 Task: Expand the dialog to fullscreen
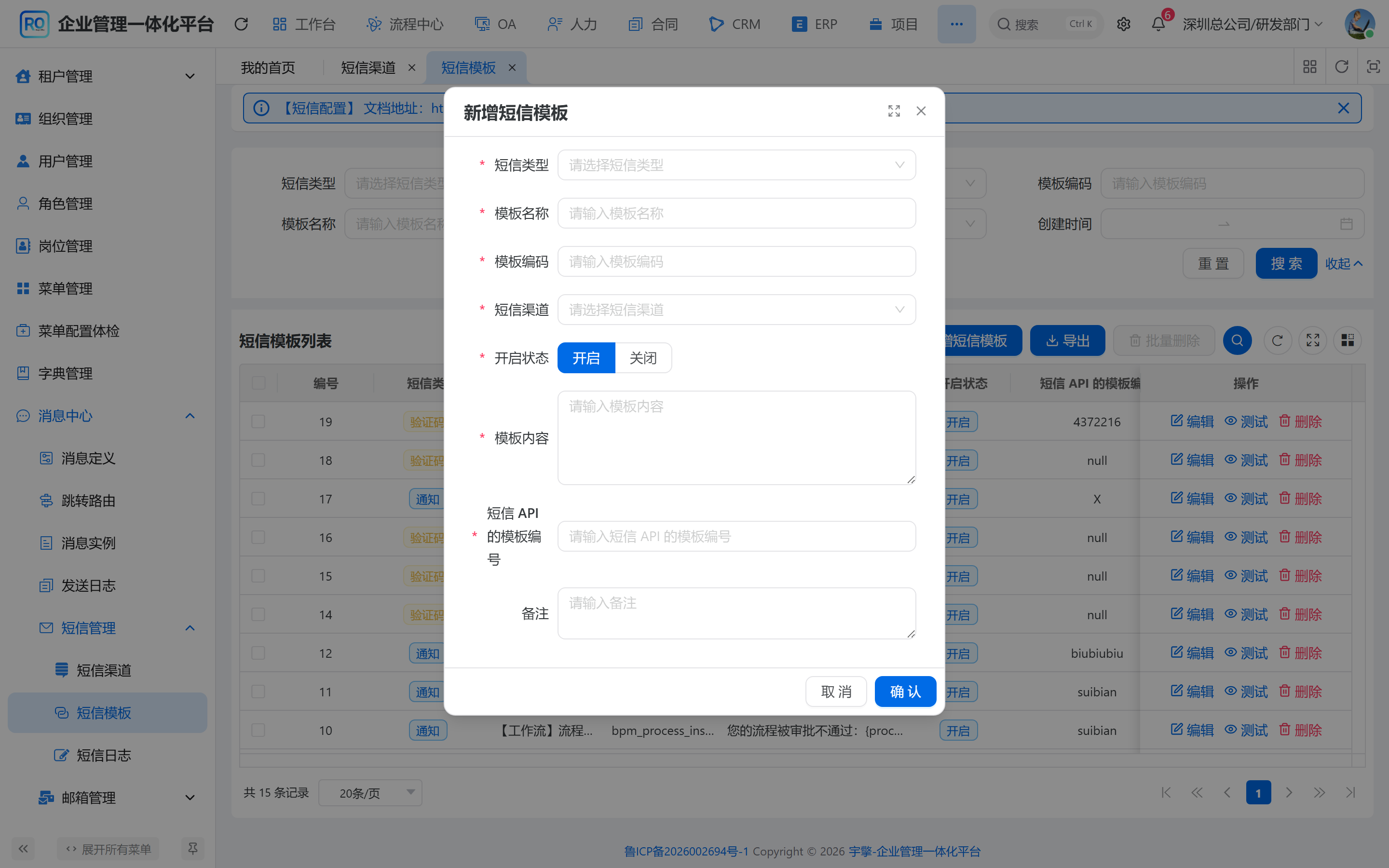(x=894, y=111)
